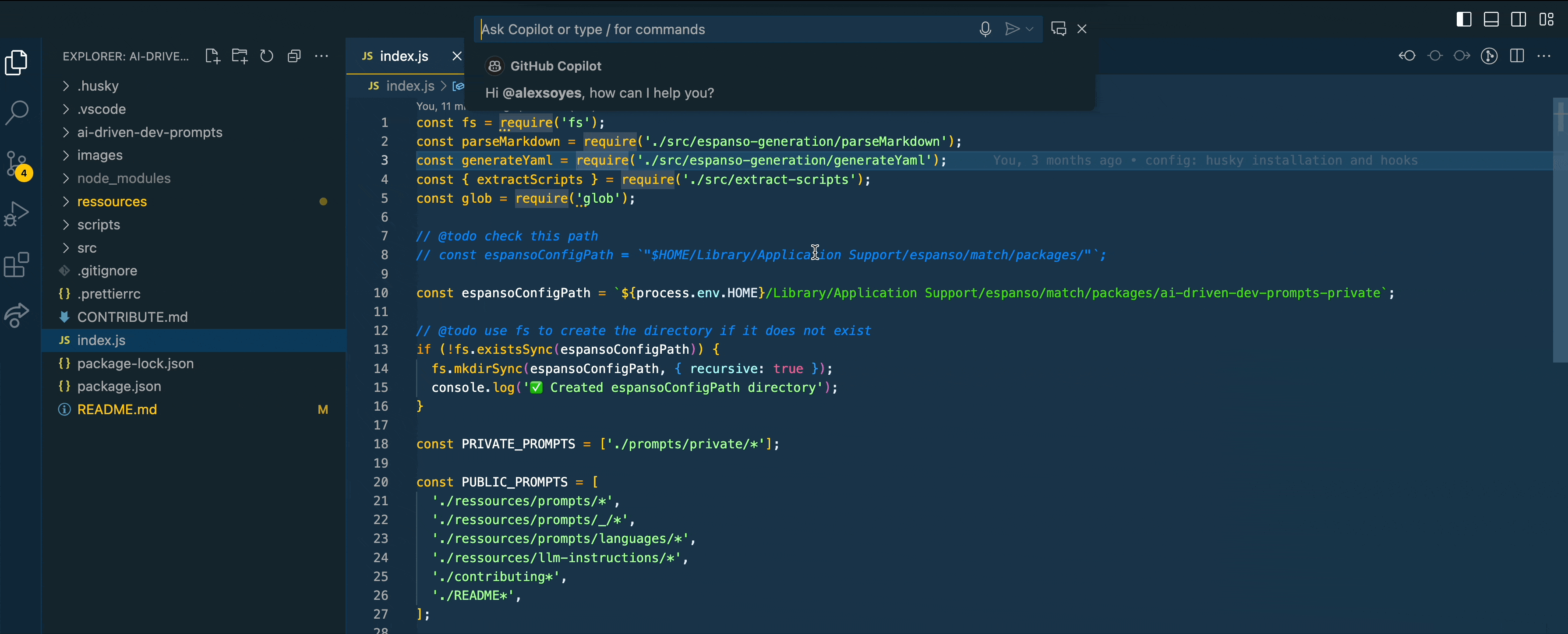
Task: Refresh the Explorer file tree
Action: (267, 56)
